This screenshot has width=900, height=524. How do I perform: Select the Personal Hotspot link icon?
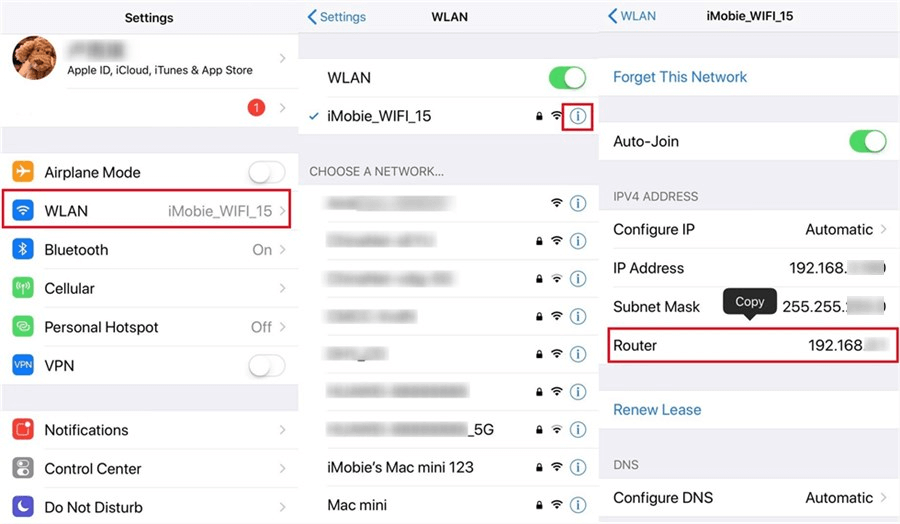pos(23,327)
